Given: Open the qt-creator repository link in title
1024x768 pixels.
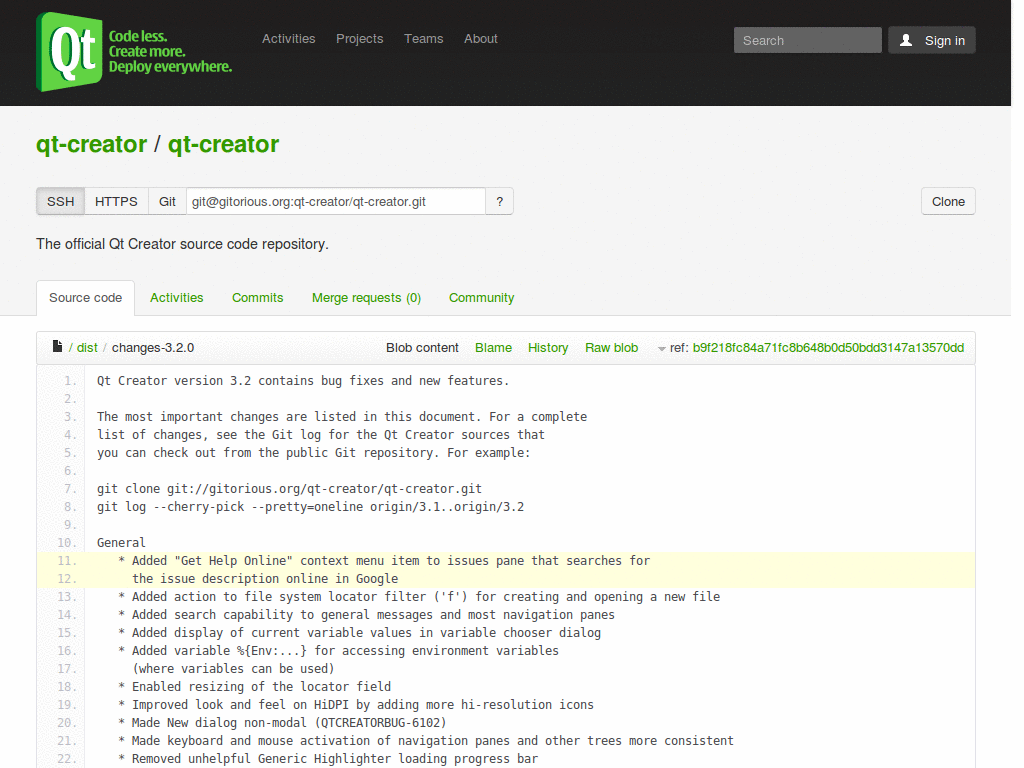Looking at the screenshot, I should point(223,144).
